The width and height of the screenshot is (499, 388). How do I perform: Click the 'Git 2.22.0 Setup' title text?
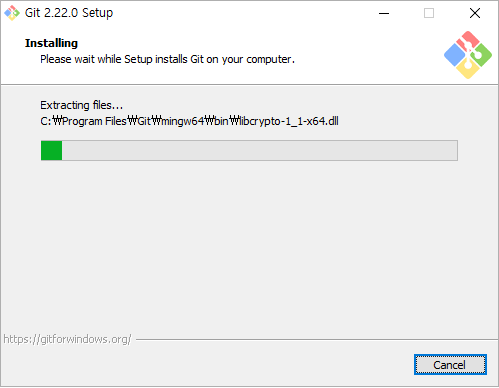click(69, 13)
